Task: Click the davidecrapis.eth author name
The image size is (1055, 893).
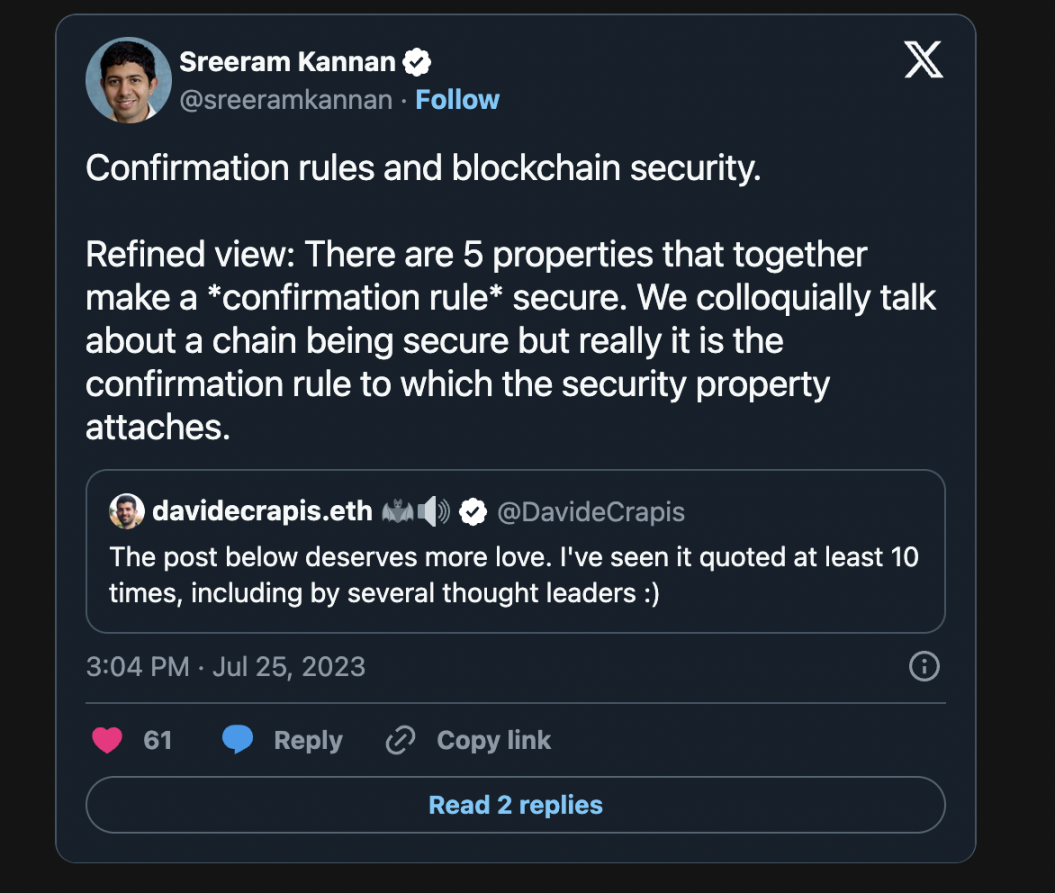Action: [x=262, y=512]
